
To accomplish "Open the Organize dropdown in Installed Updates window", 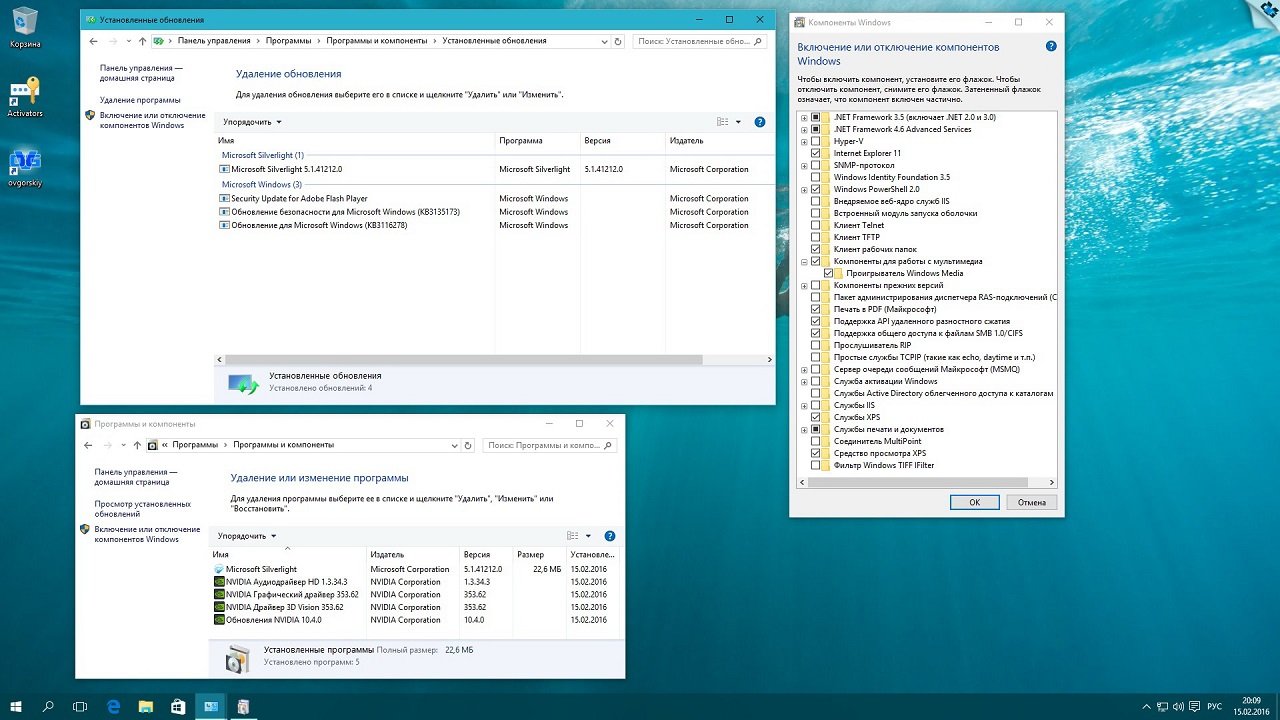I will (252, 122).
